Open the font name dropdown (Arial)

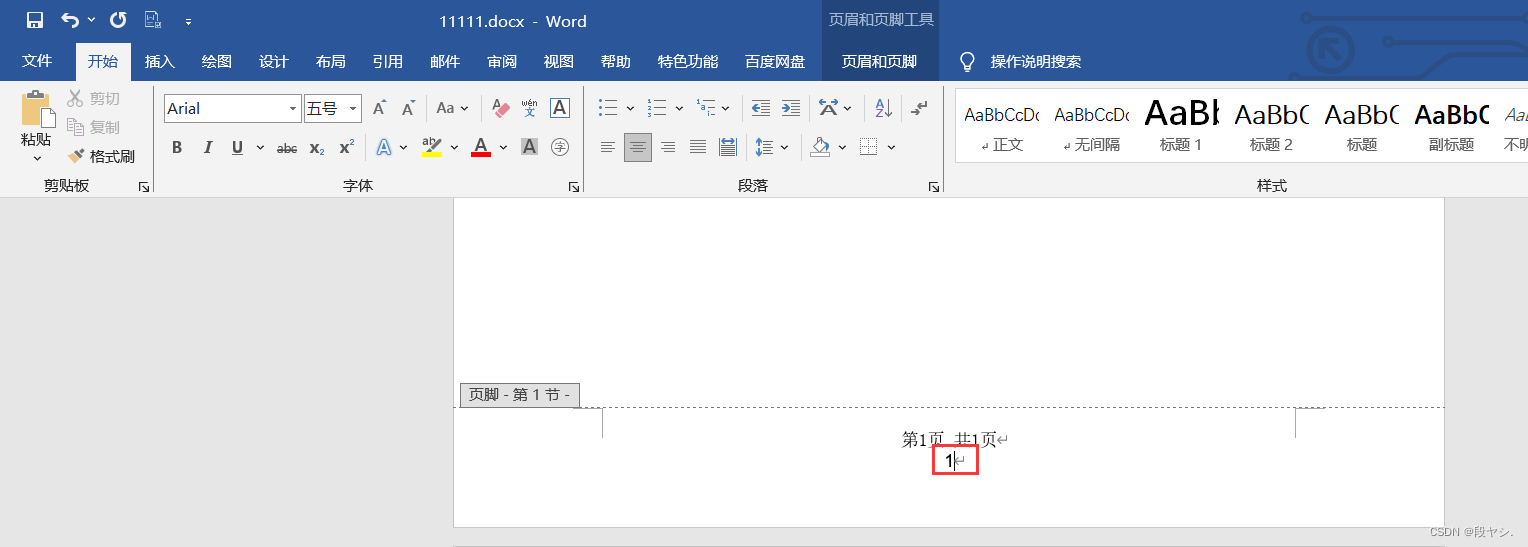293,109
